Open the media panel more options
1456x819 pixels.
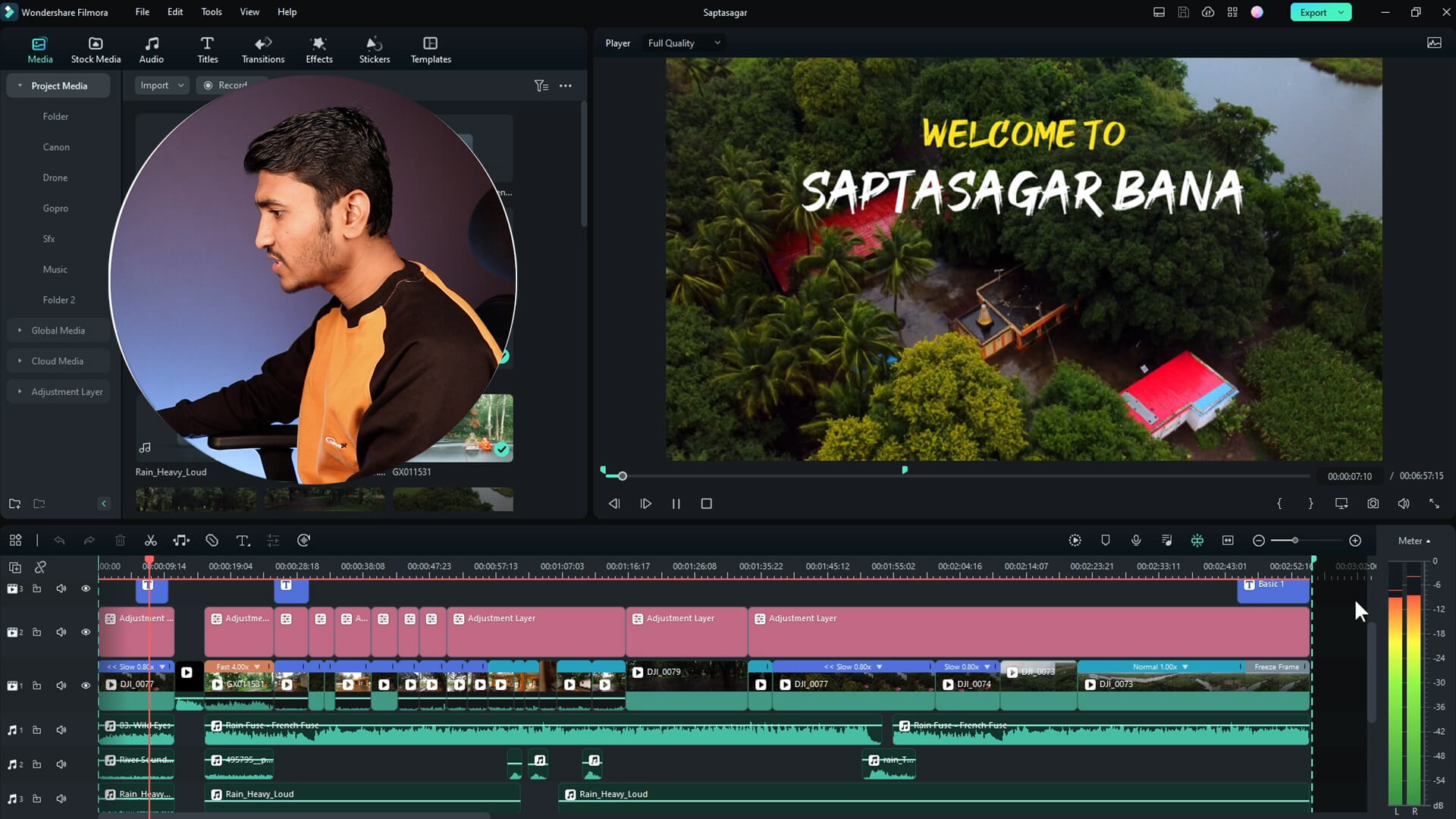(x=566, y=86)
